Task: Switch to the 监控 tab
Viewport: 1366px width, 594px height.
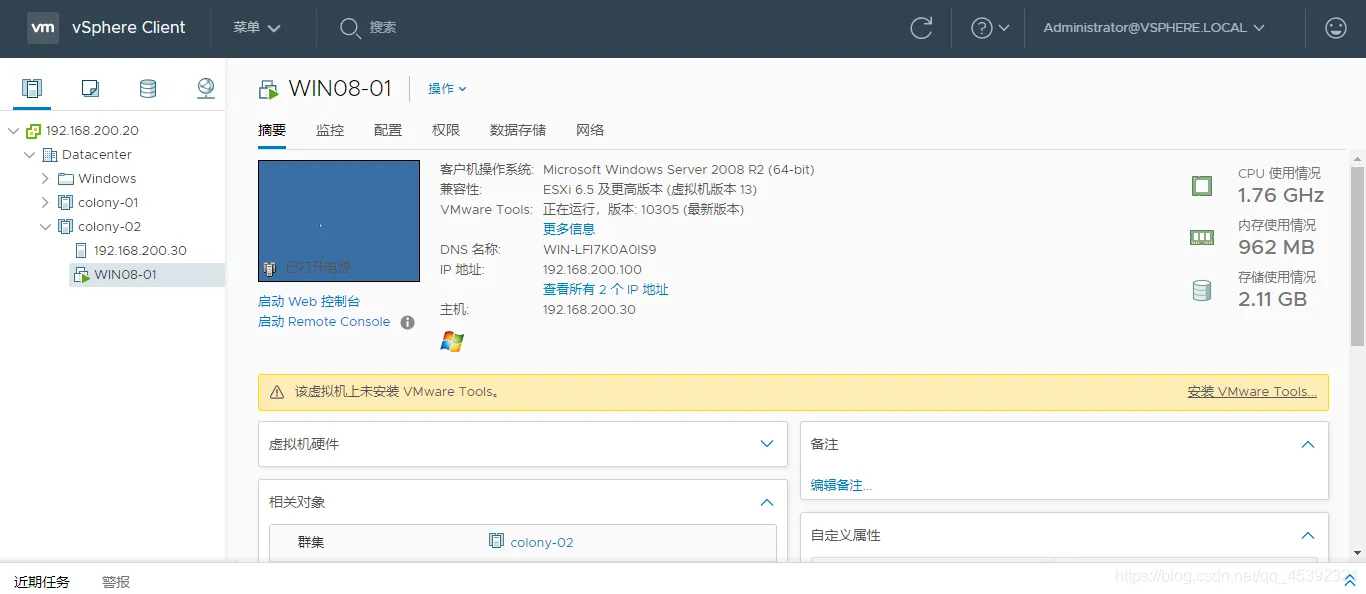Action: coord(330,130)
